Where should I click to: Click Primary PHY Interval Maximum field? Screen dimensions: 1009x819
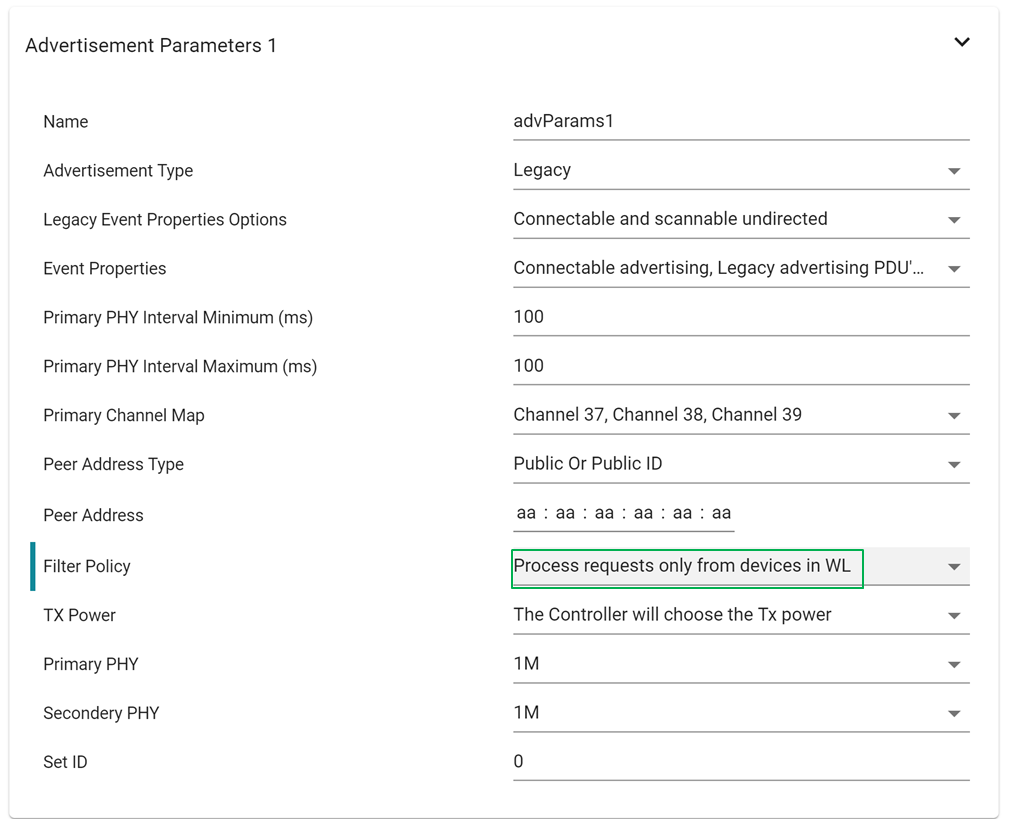[740, 366]
